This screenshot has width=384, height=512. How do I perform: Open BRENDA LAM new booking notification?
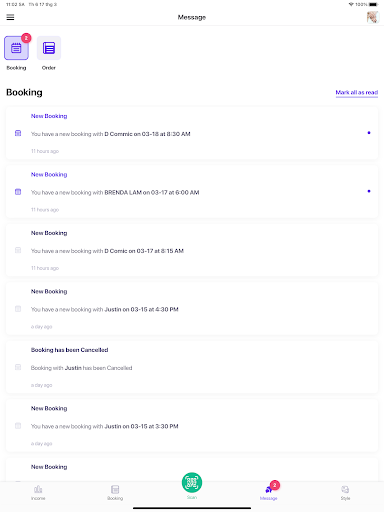(192, 192)
